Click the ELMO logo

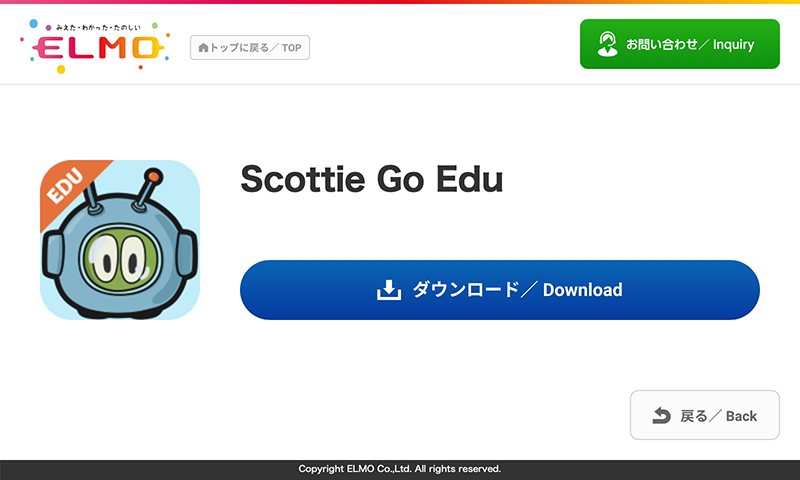tap(95, 48)
